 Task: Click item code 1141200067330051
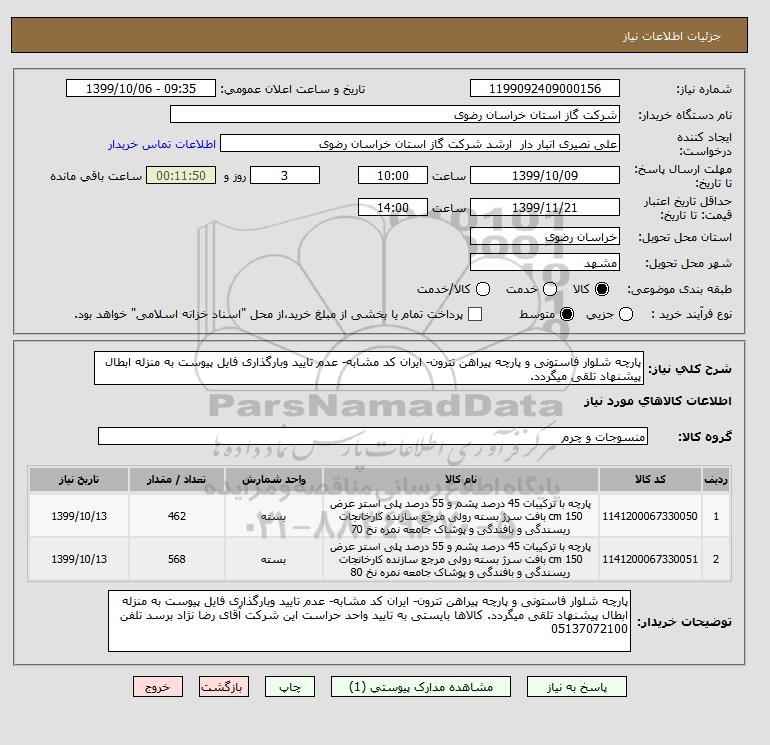pos(650,559)
